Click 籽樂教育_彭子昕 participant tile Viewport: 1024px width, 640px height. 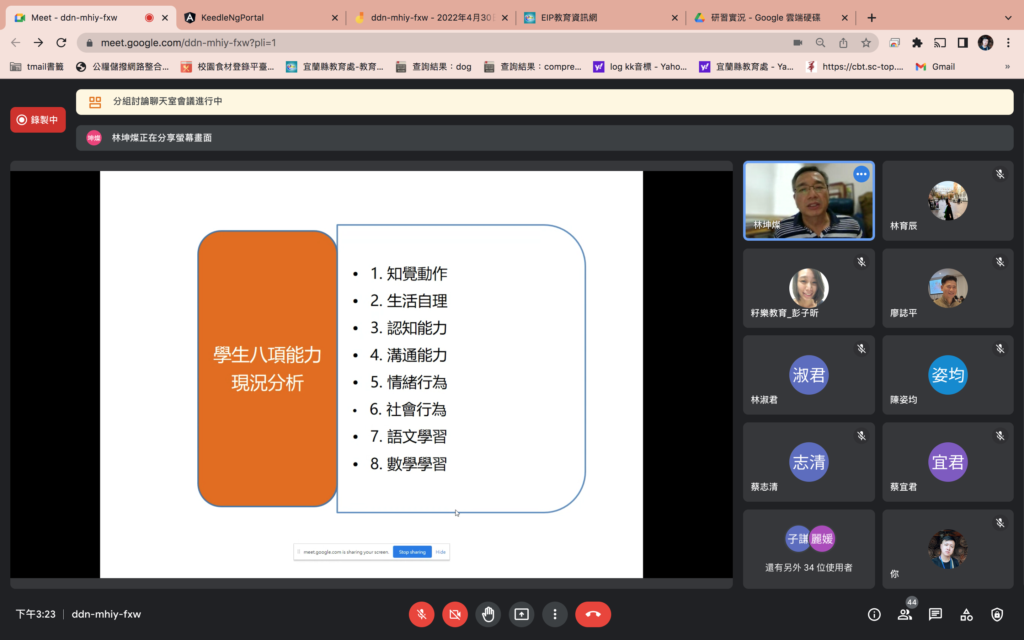click(x=808, y=288)
